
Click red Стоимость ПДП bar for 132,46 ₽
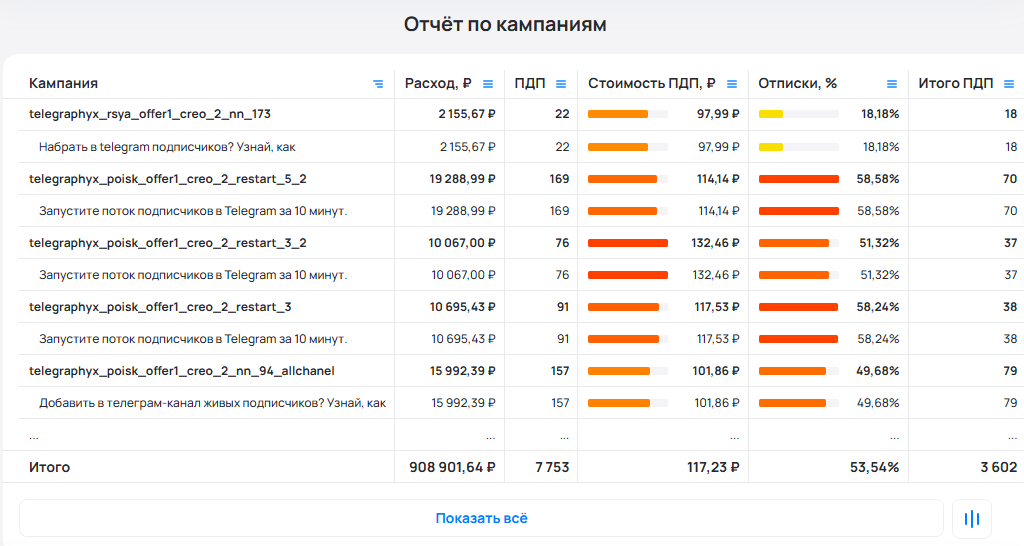[x=627, y=243]
